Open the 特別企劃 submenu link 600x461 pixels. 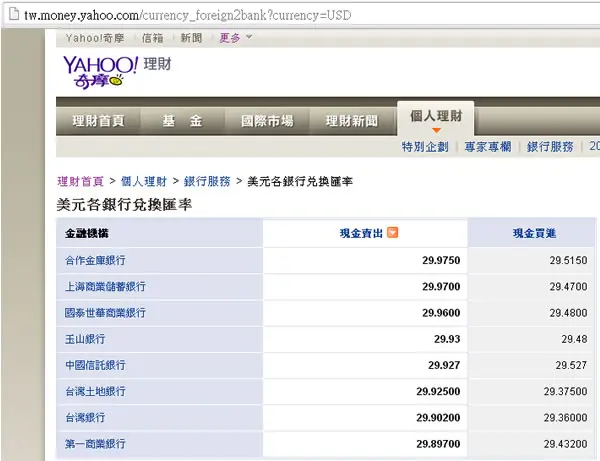click(425, 147)
